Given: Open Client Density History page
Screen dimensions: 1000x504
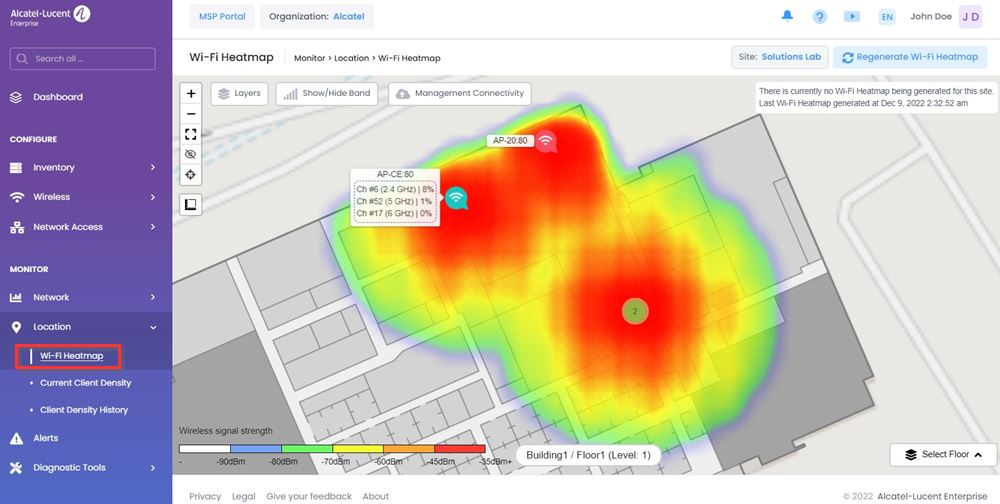Looking at the screenshot, I should (84, 410).
